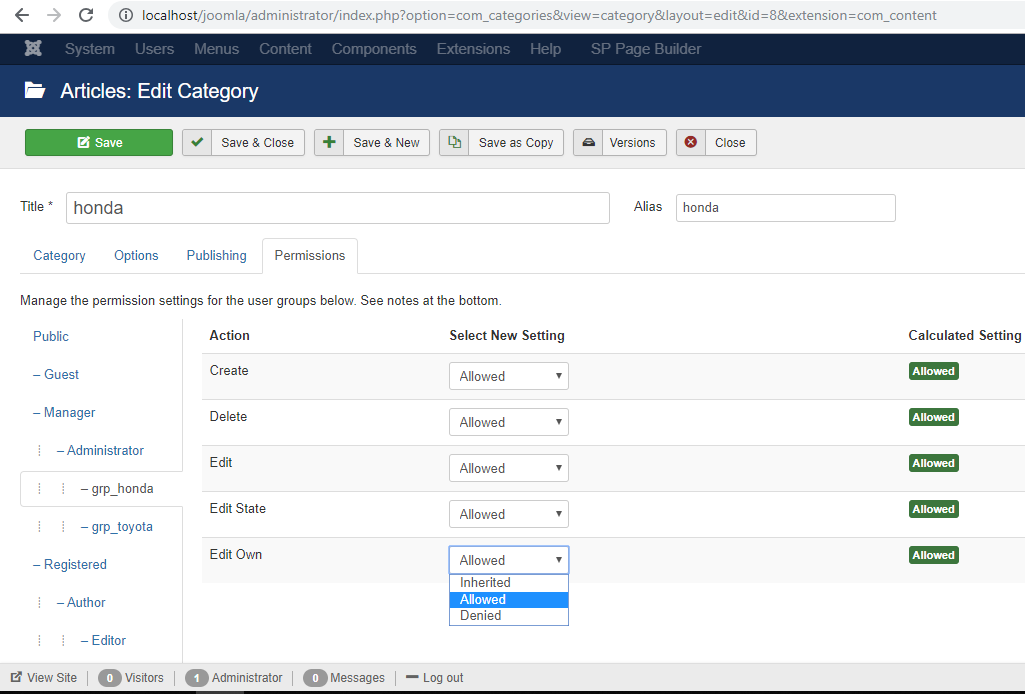Click the browser reload icon
Image resolution: width=1025 pixels, height=694 pixels.
pos(86,15)
